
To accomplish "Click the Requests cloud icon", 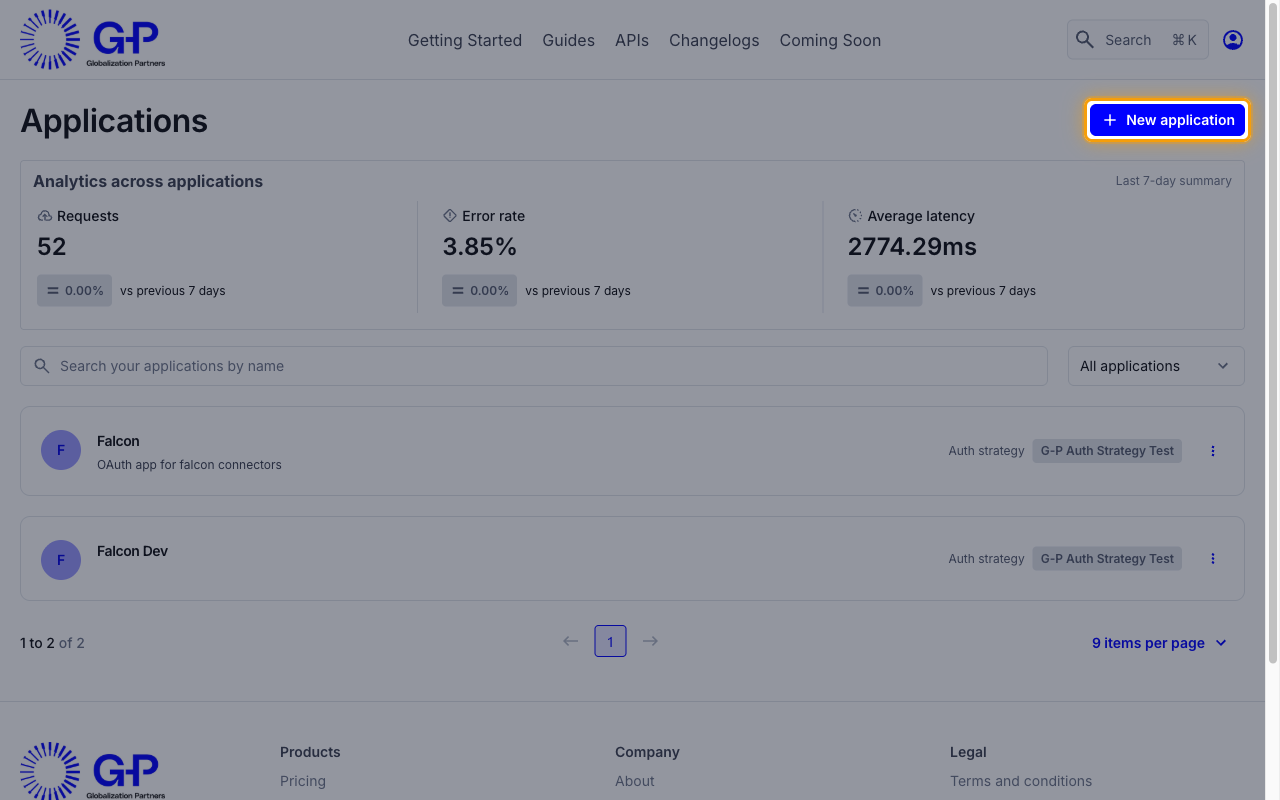I will (44, 216).
